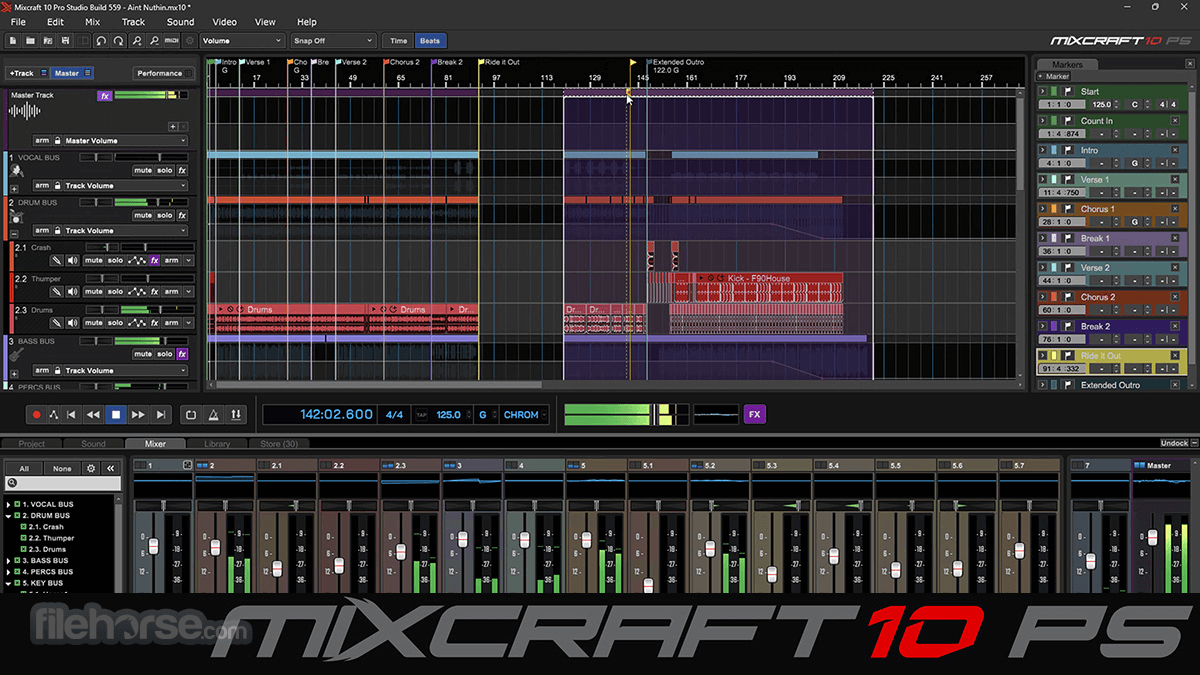Arm the Master Track automation
The image size is (1200, 675).
[42, 140]
